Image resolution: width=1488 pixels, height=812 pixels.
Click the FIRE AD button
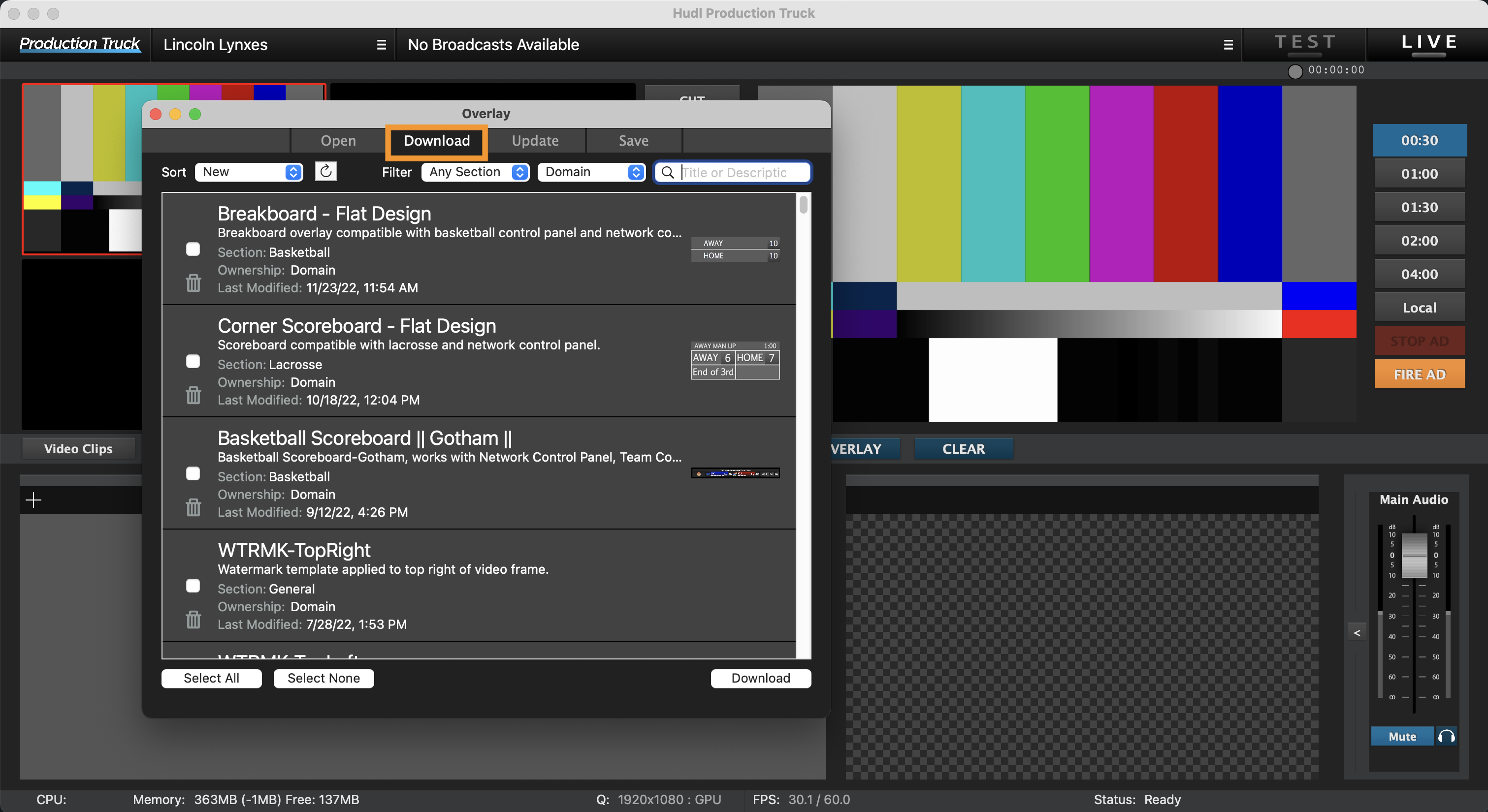coord(1419,374)
